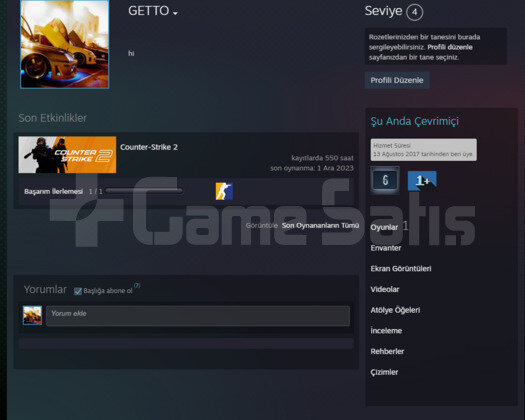
Task: Click 'son oynanma: 1 Ara 2023' text
Action: click(x=312, y=168)
